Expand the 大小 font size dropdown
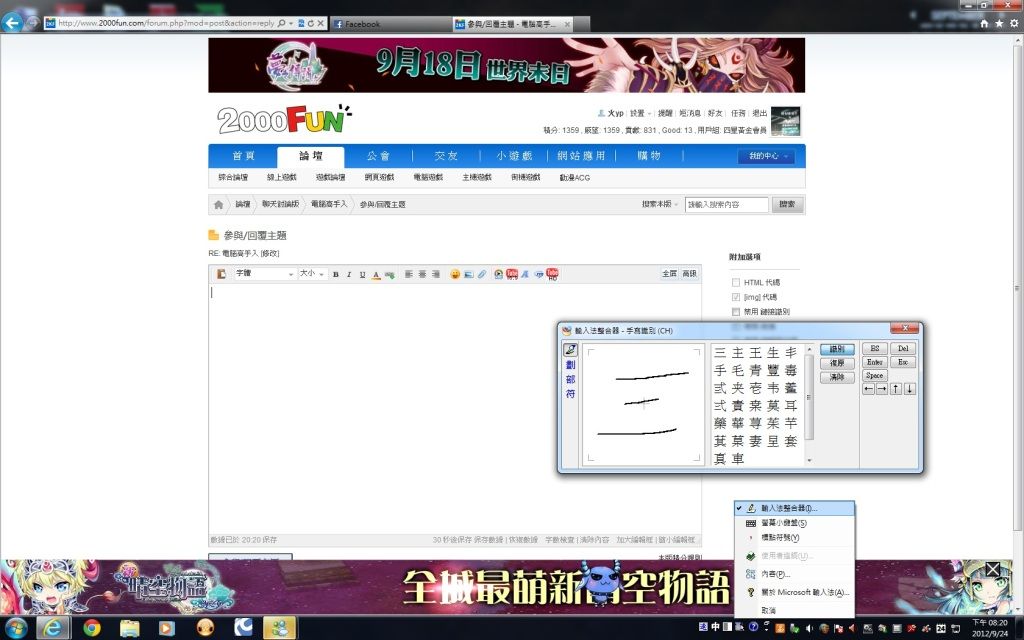The width and height of the screenshot is (1024, 640). [x=312, y=274]
